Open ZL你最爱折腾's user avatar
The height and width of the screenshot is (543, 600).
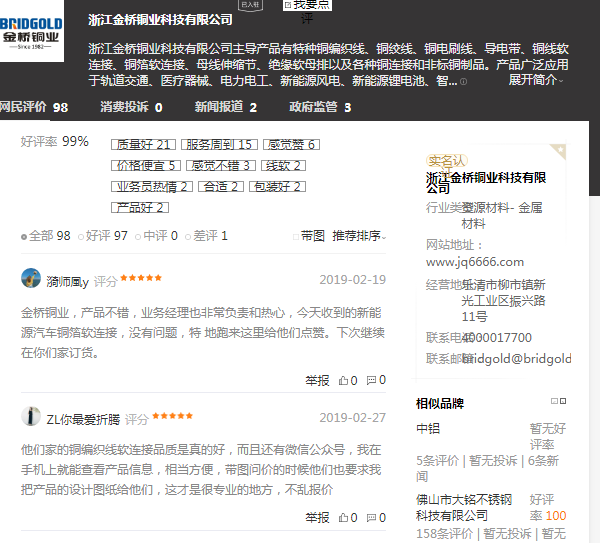coord(31,418)
